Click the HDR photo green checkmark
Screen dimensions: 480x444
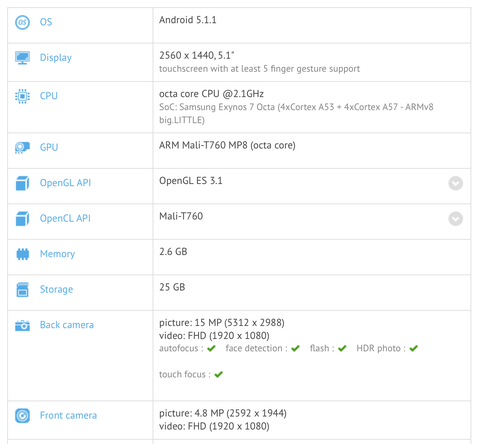[x=414, y=348]
